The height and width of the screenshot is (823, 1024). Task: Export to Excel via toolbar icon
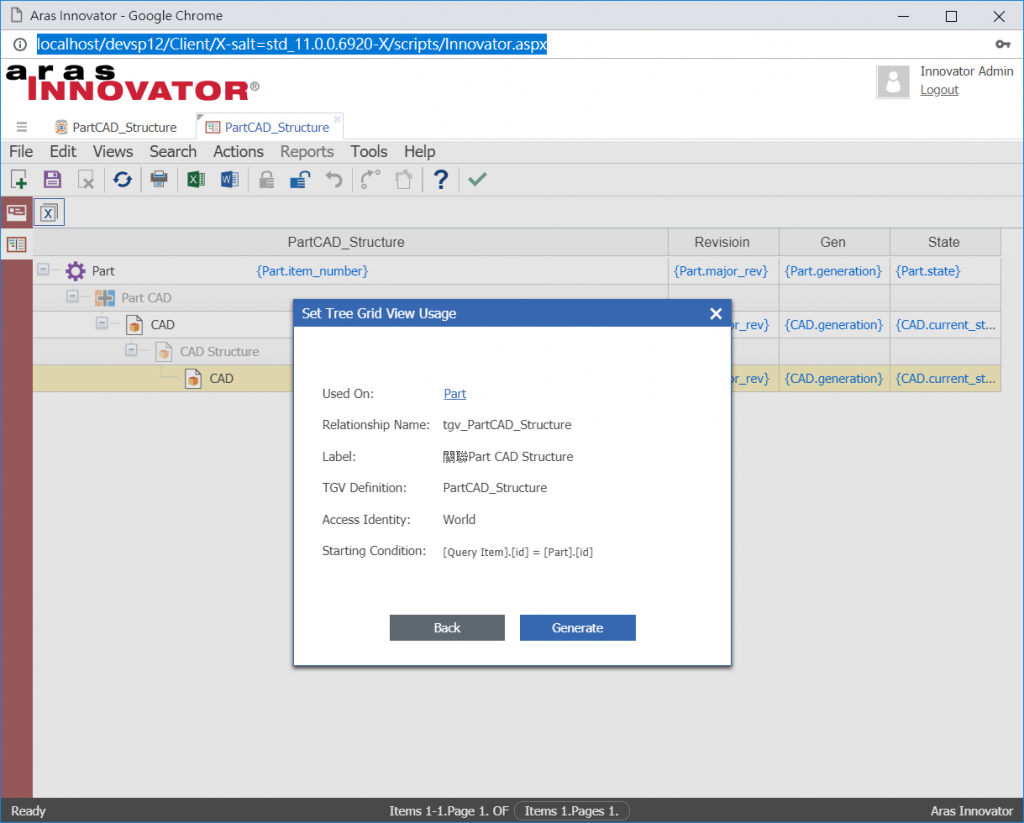(x=195, y=179)
